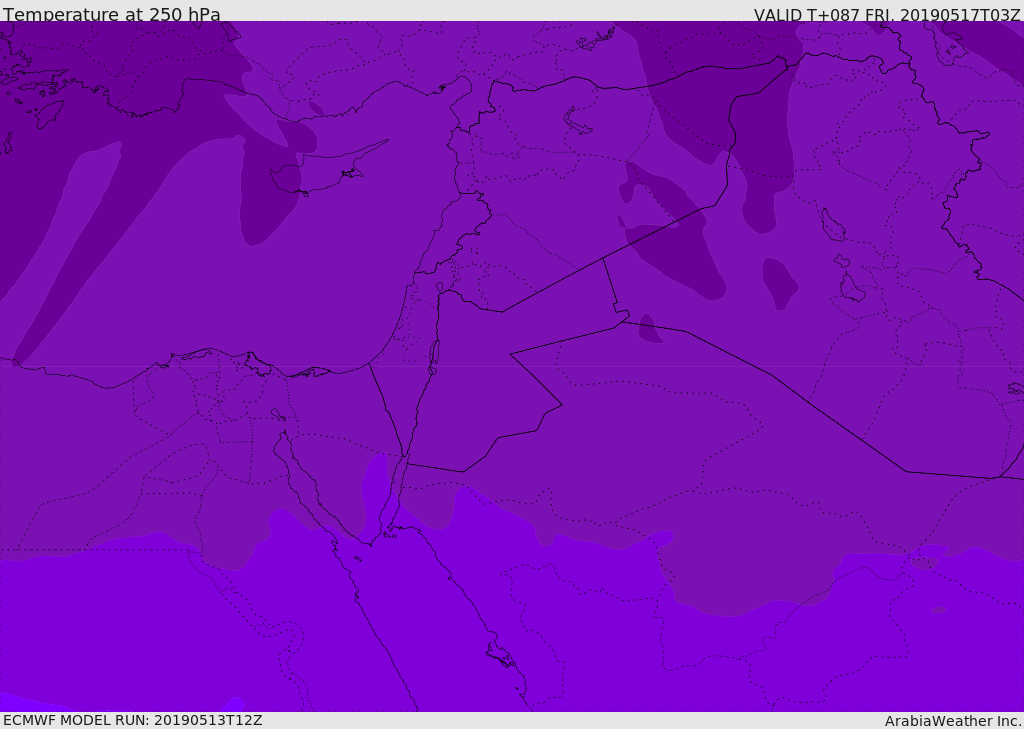This screenshot has height=729, width=1024.
Task: Click the Lake Assad outline in Syria
Action: point(576,122)
